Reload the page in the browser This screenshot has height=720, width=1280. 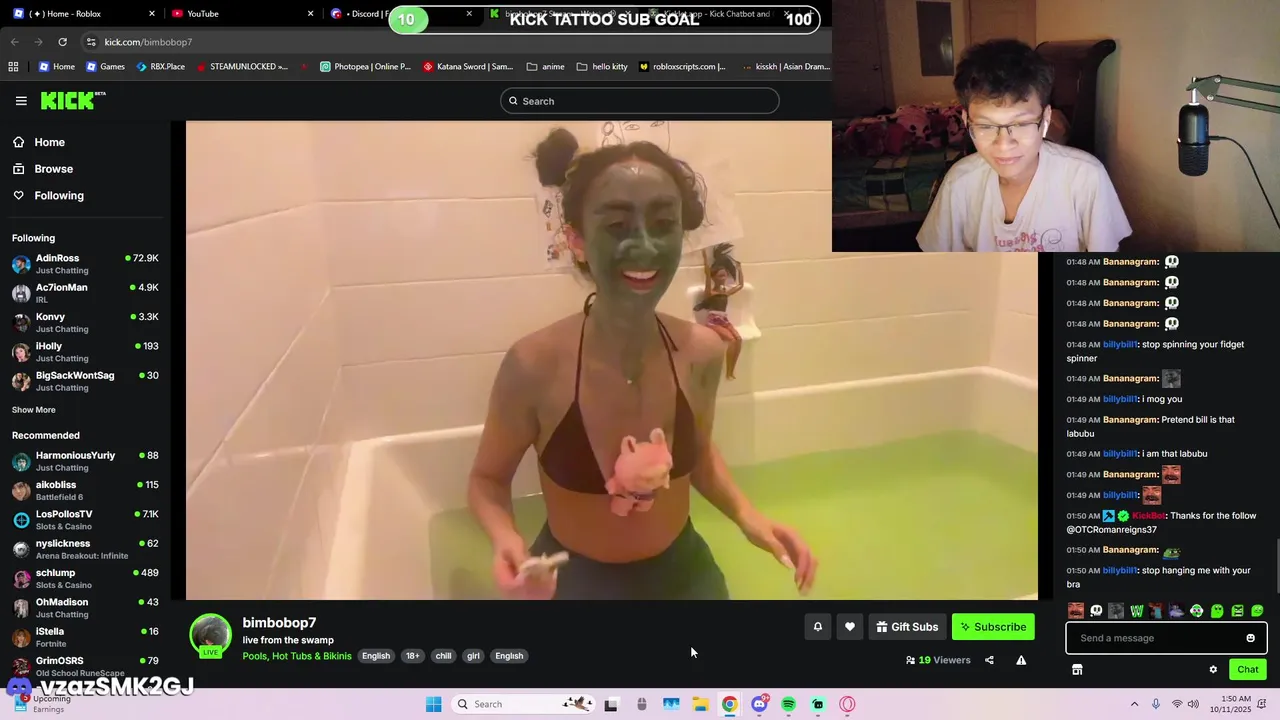[62, 42]
